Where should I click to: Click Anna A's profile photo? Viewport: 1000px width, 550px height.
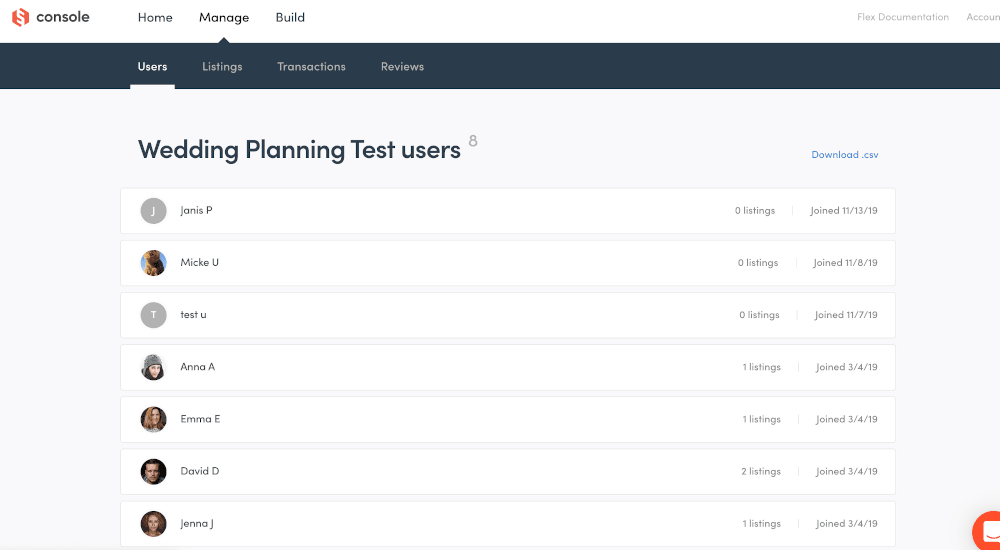click(153, 367)
